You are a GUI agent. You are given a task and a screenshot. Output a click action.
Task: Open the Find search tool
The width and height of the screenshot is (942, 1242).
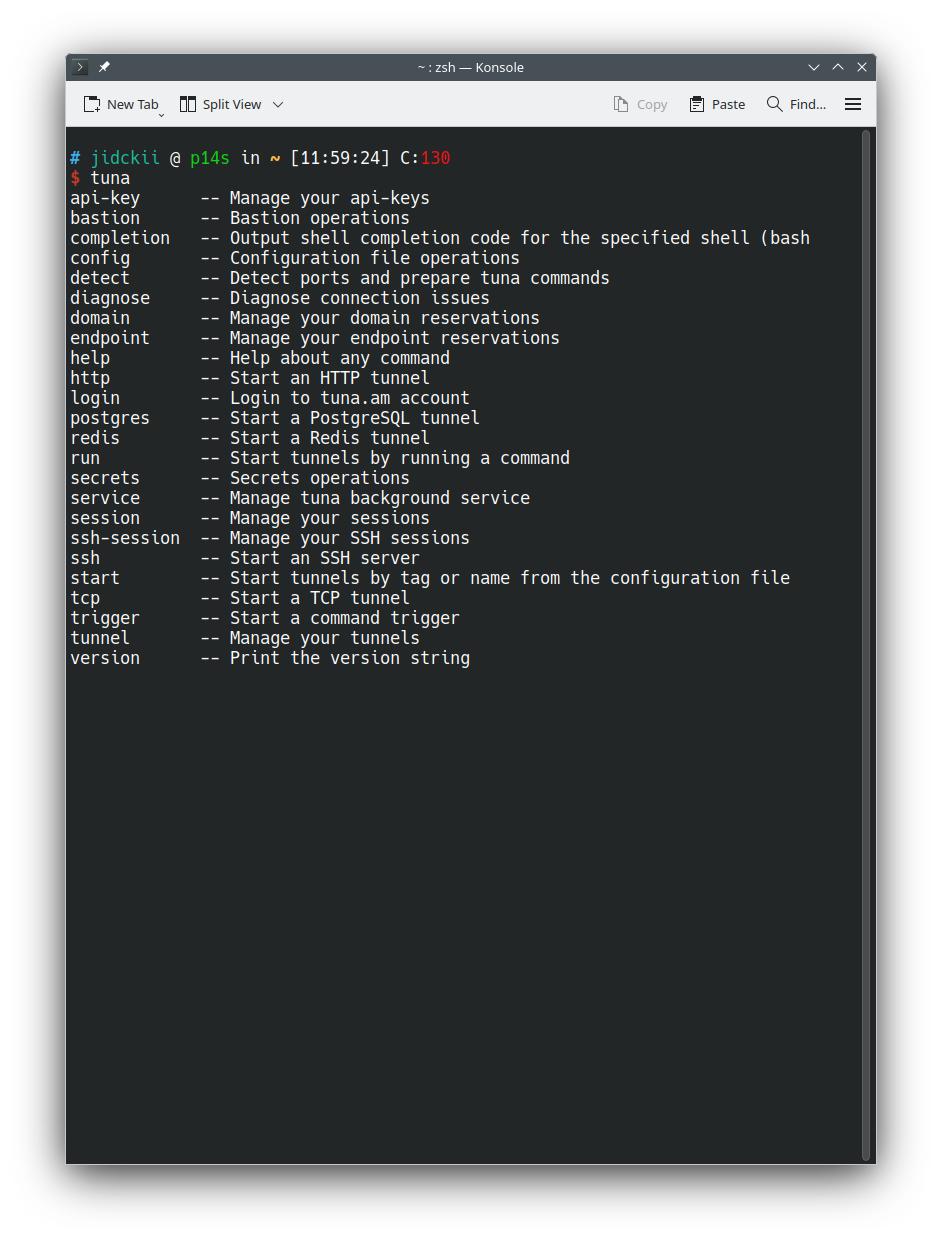tap(796, 104)
